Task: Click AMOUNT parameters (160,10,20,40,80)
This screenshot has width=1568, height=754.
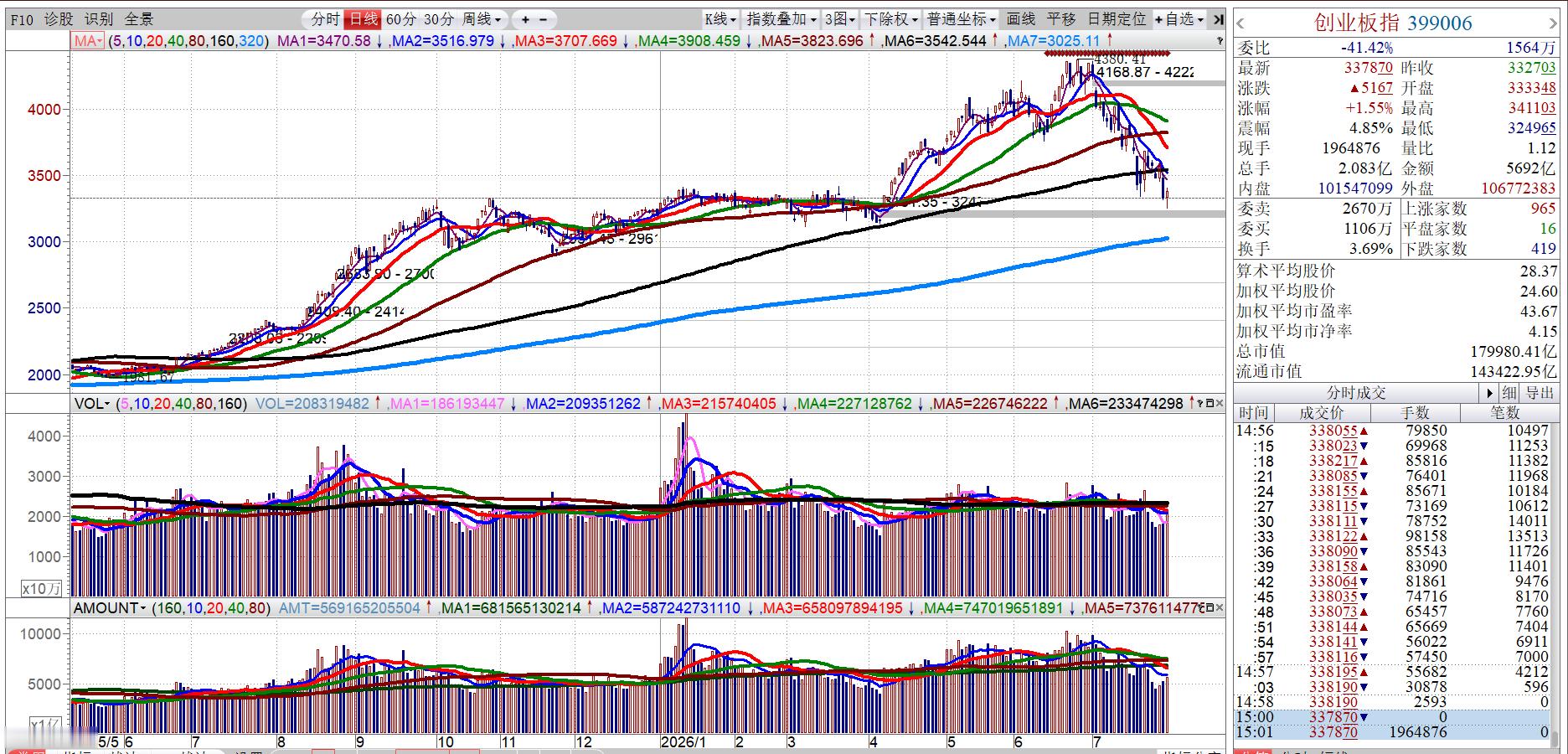Action: coord(211,607)
